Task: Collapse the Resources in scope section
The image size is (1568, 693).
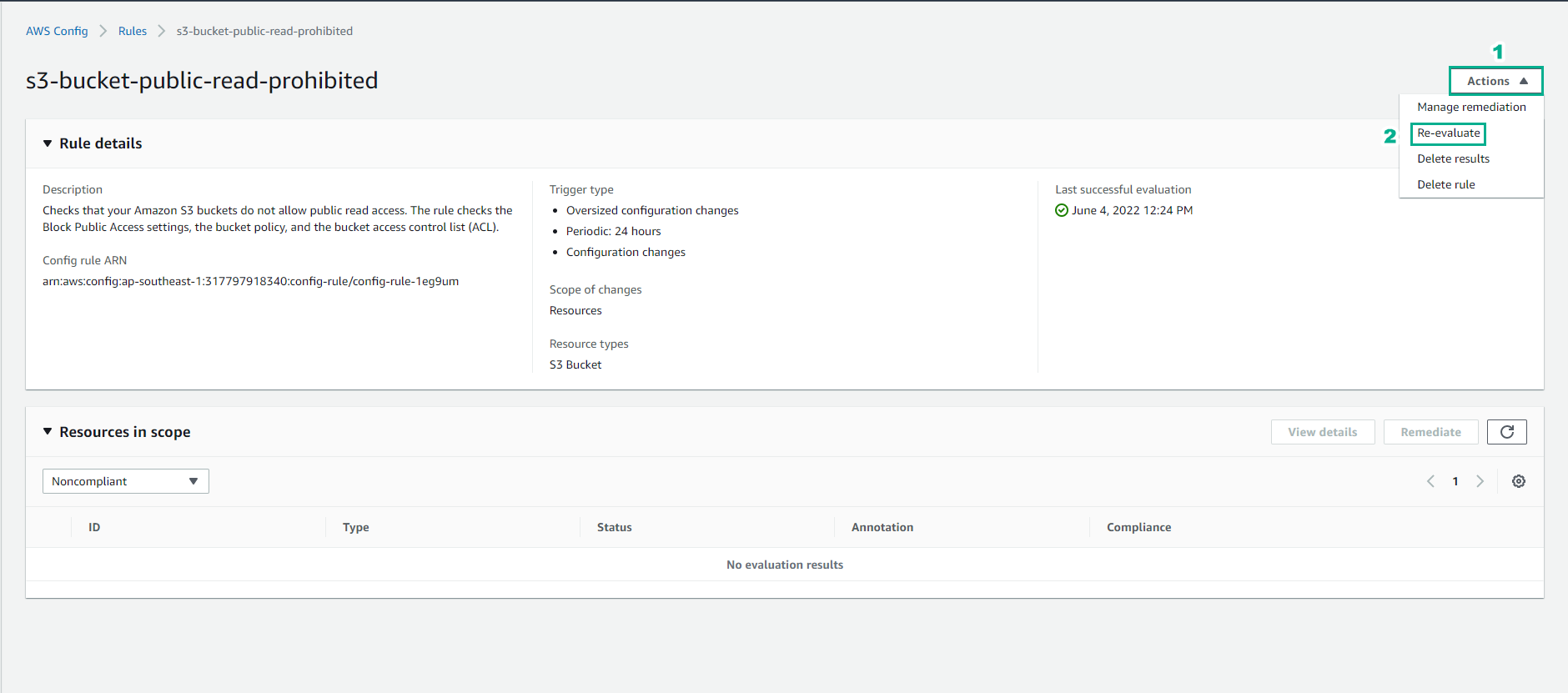Action: coord(48,432)
